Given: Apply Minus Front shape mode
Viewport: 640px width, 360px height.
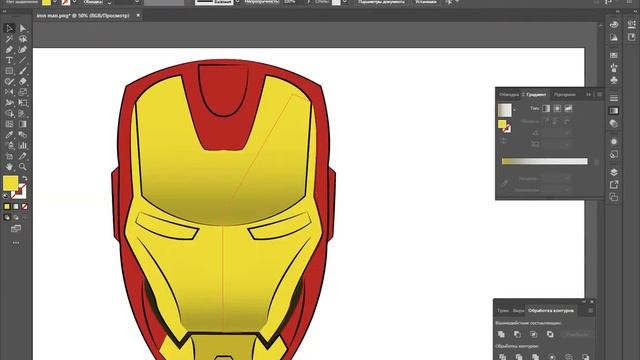Looking at the screenshot, I should [517, 334].
